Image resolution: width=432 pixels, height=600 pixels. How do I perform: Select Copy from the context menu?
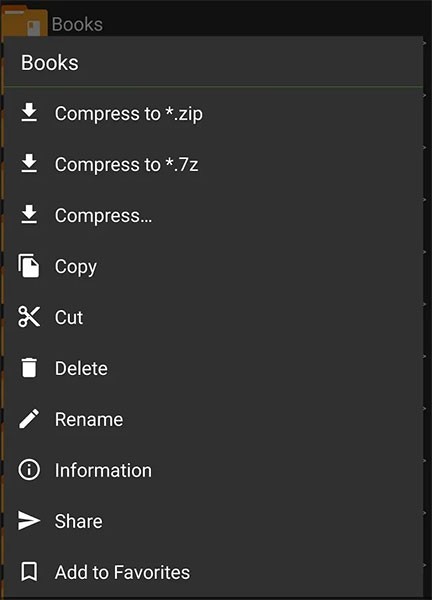214,266
